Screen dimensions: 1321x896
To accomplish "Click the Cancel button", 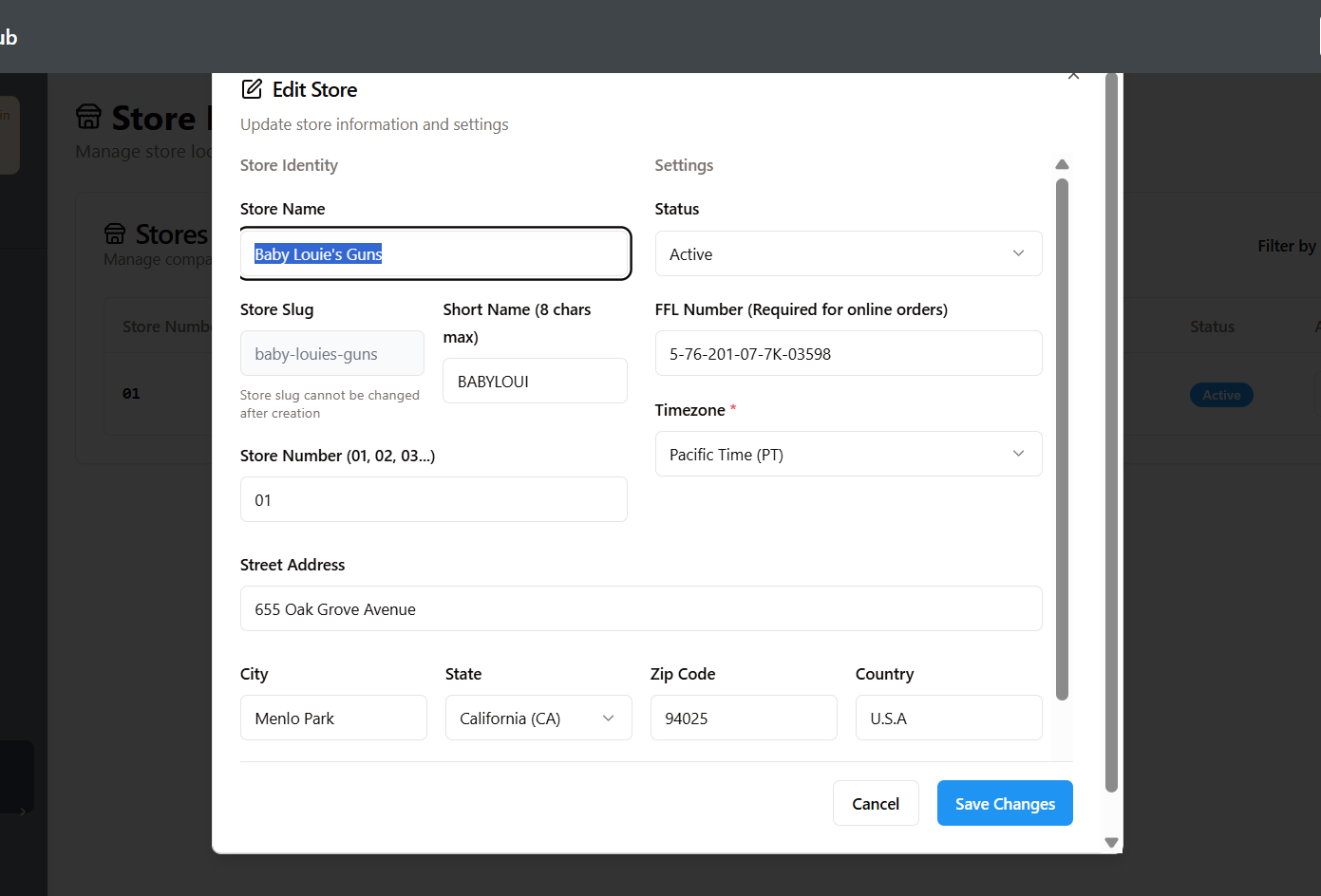I will click(876, 803).
